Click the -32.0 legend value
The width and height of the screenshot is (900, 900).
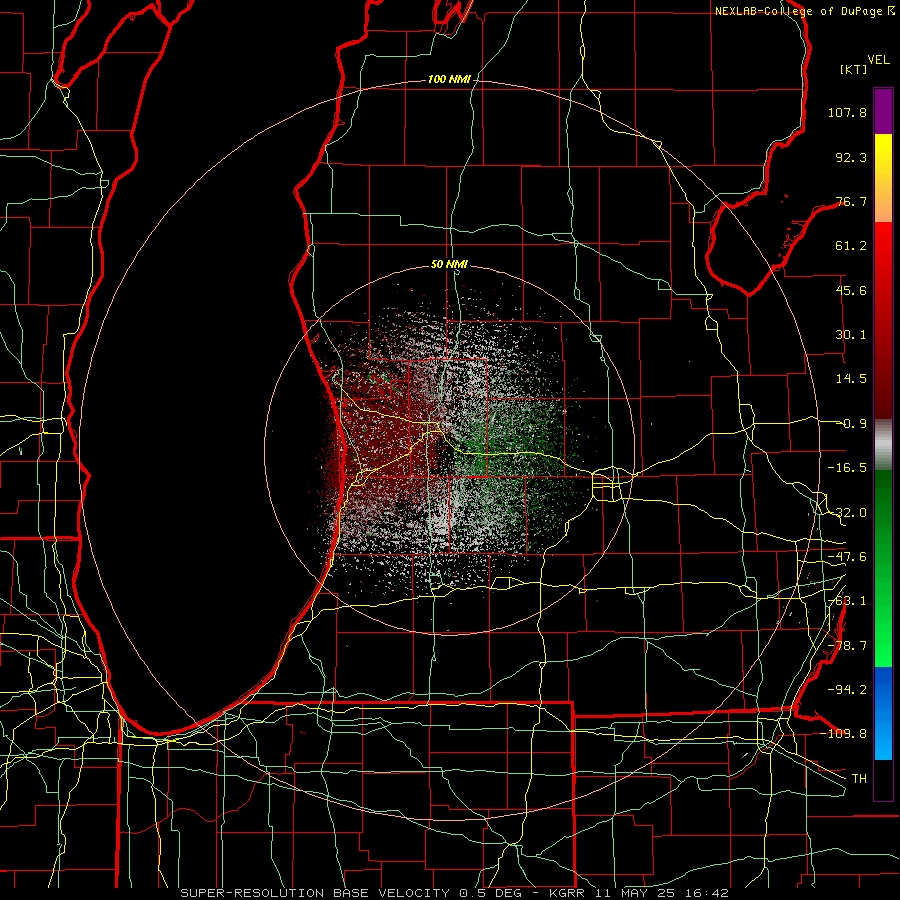[x=847, y=512]
